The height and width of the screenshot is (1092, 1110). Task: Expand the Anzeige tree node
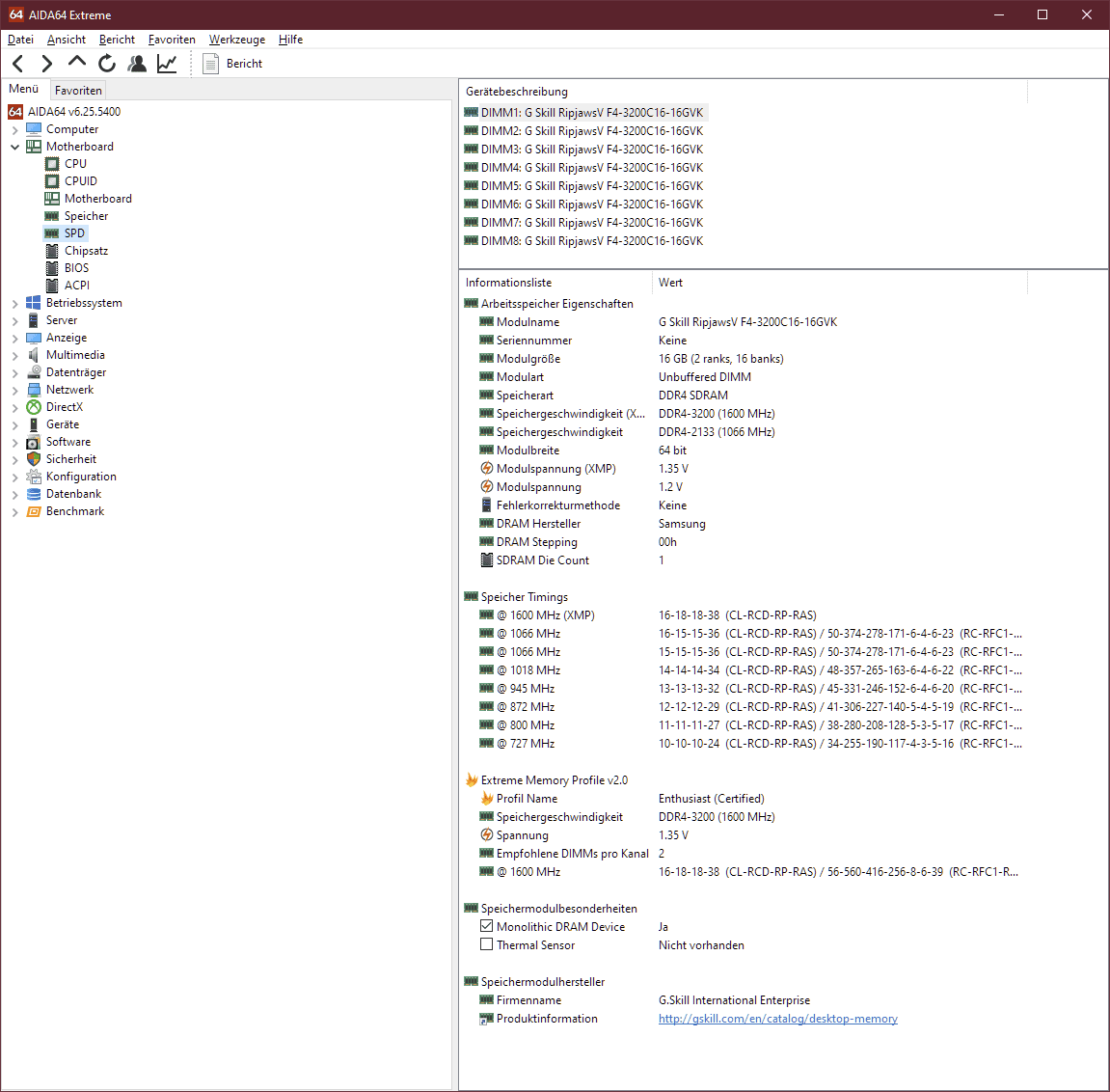(x=14, y=339)
